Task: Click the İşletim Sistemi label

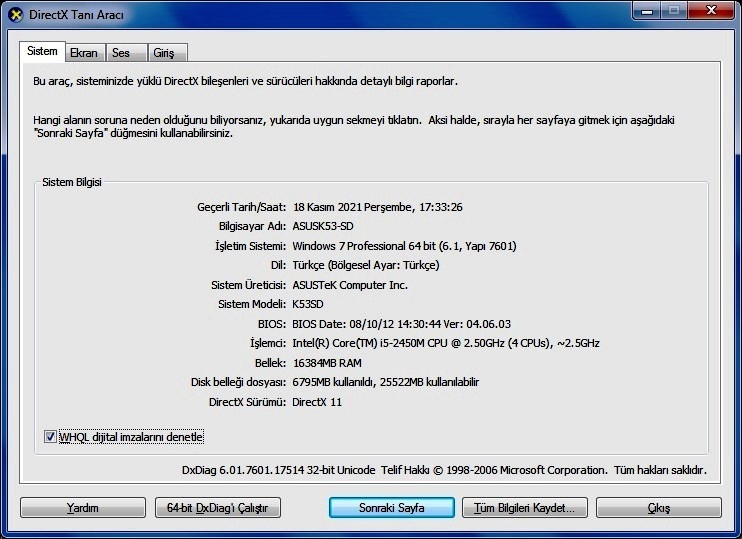Action: pos(250,246)
